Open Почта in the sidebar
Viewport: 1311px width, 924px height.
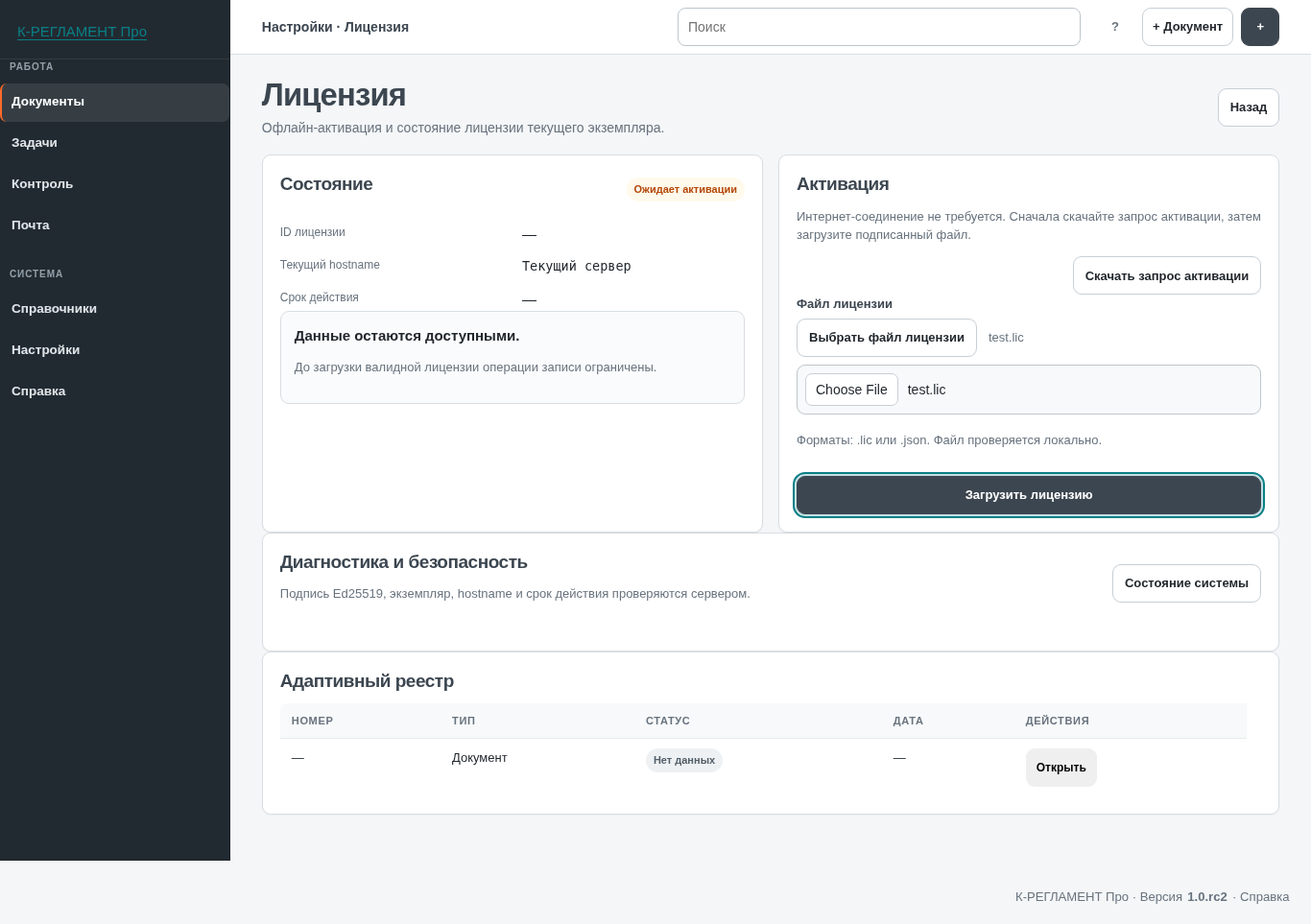[115, 225]
